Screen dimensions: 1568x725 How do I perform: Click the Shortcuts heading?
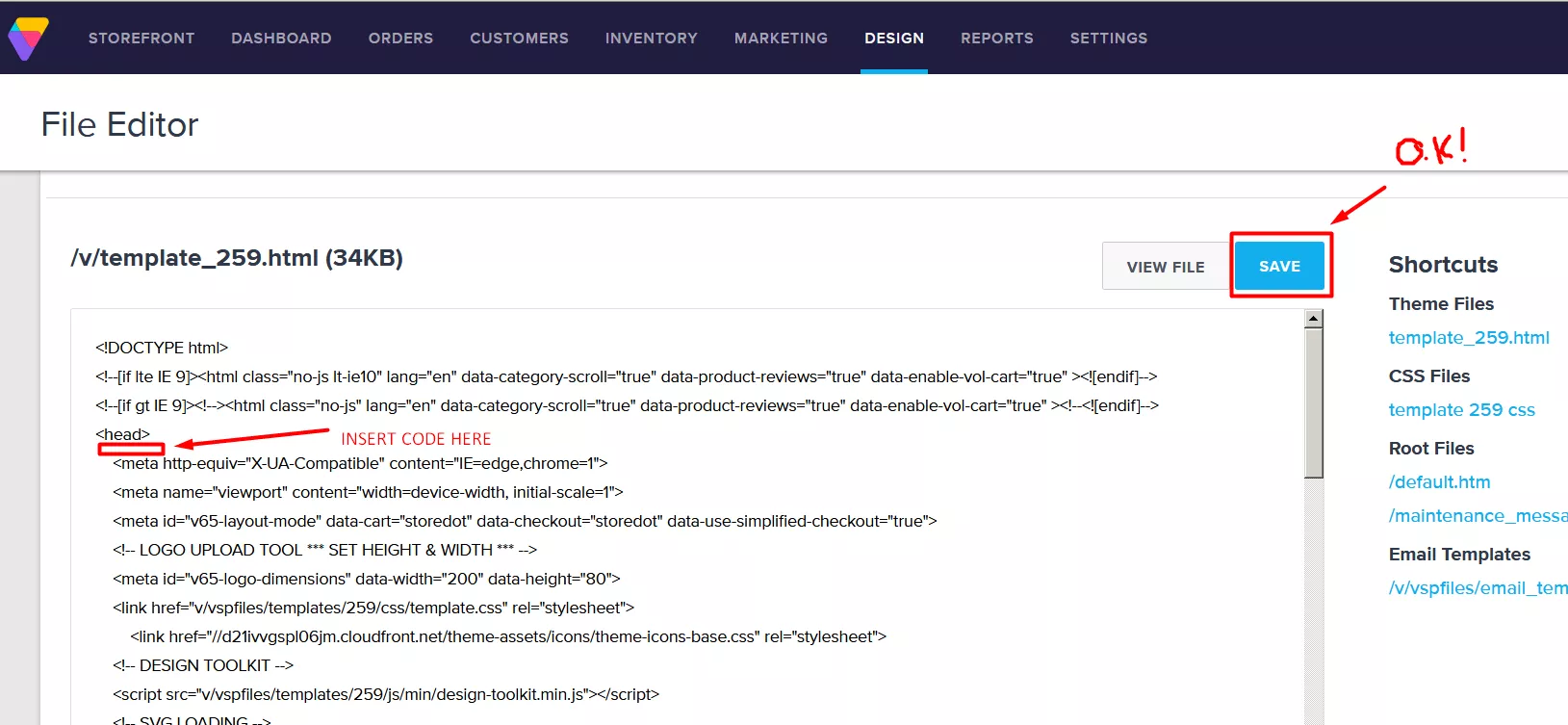click(1443, 265)
